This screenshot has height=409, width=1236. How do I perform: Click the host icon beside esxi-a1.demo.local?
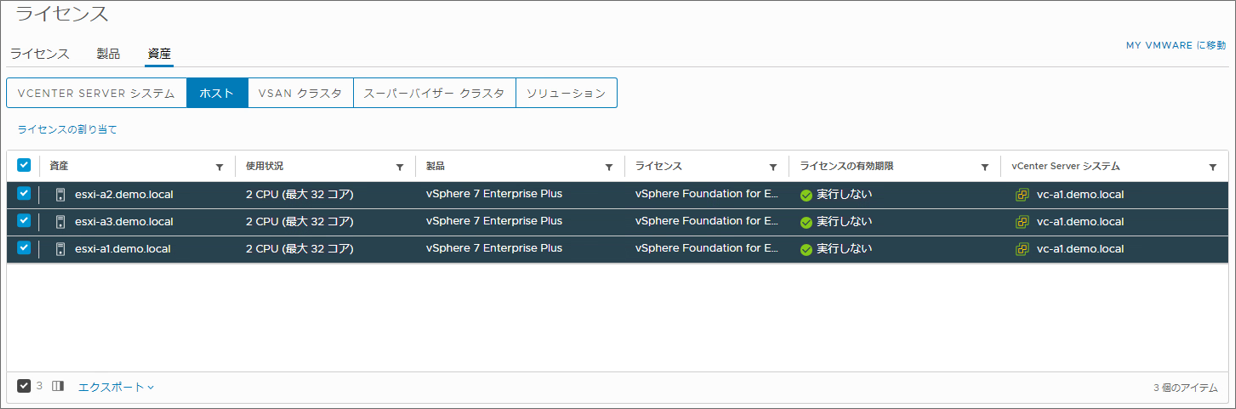click(x=60, y=249)
